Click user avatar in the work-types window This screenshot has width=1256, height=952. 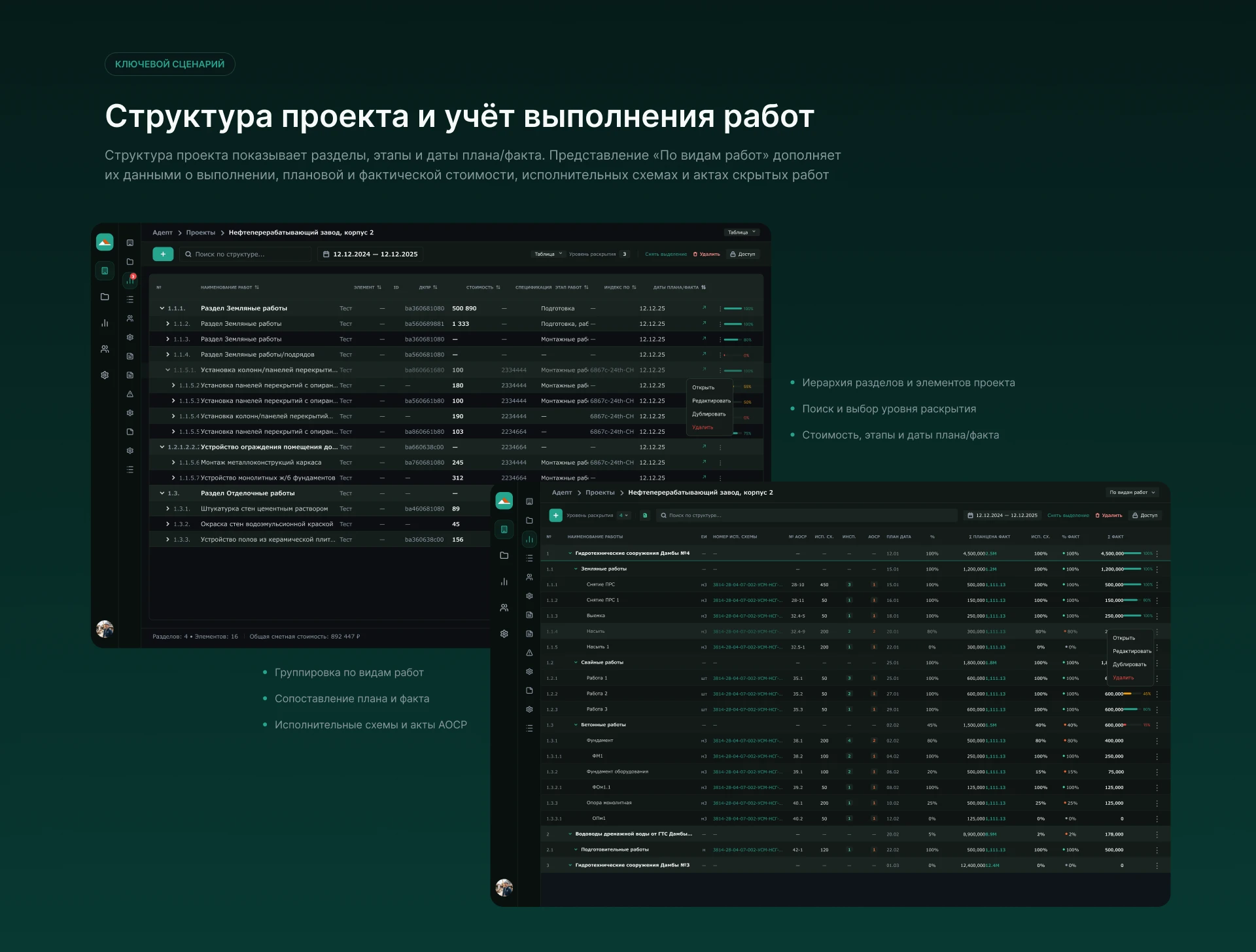(x=504, y=888)
